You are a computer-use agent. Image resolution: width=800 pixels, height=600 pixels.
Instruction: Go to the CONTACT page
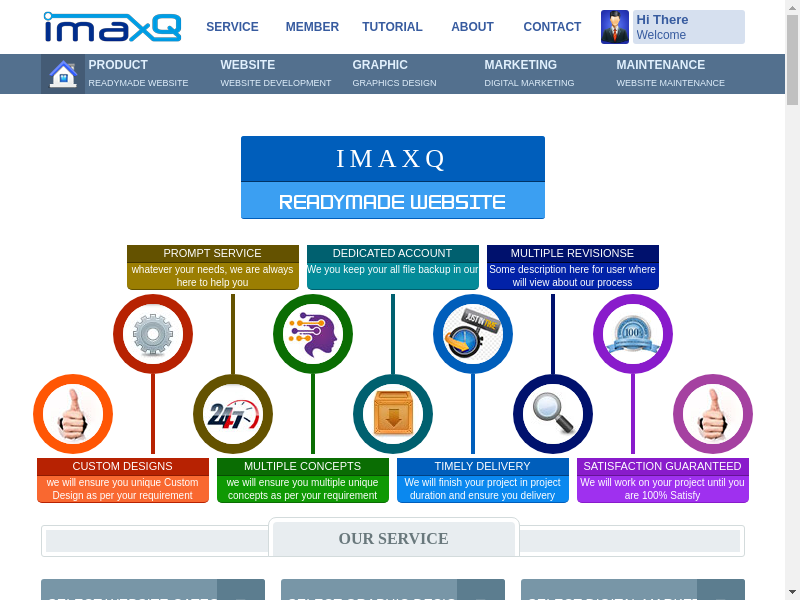coord(552,27)
